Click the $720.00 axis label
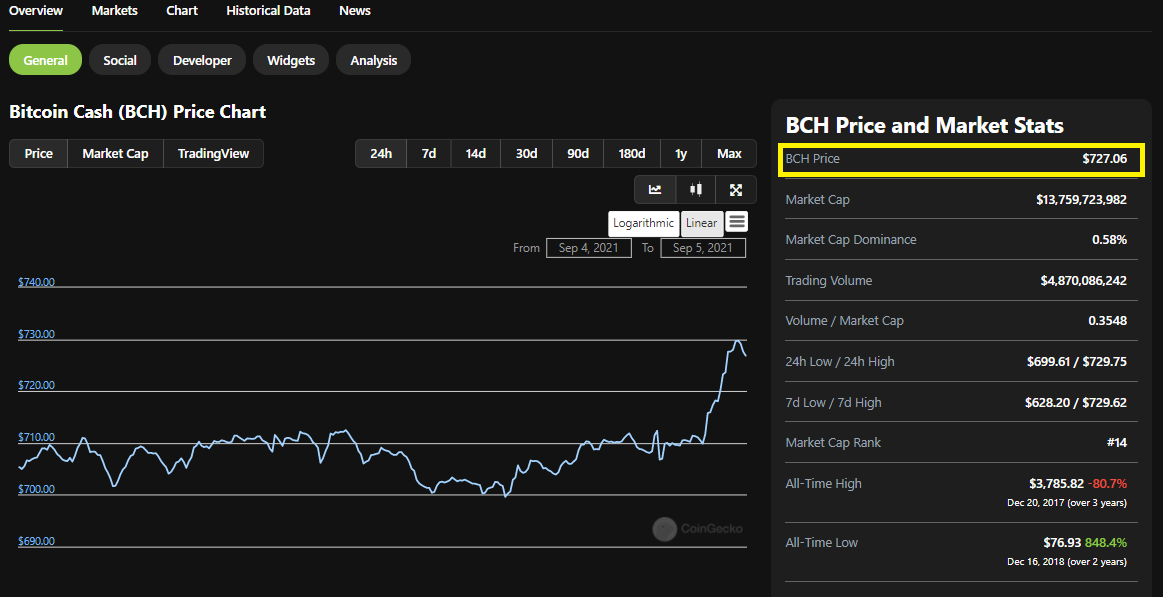1163x597 pixels. (x=36, y=386)
